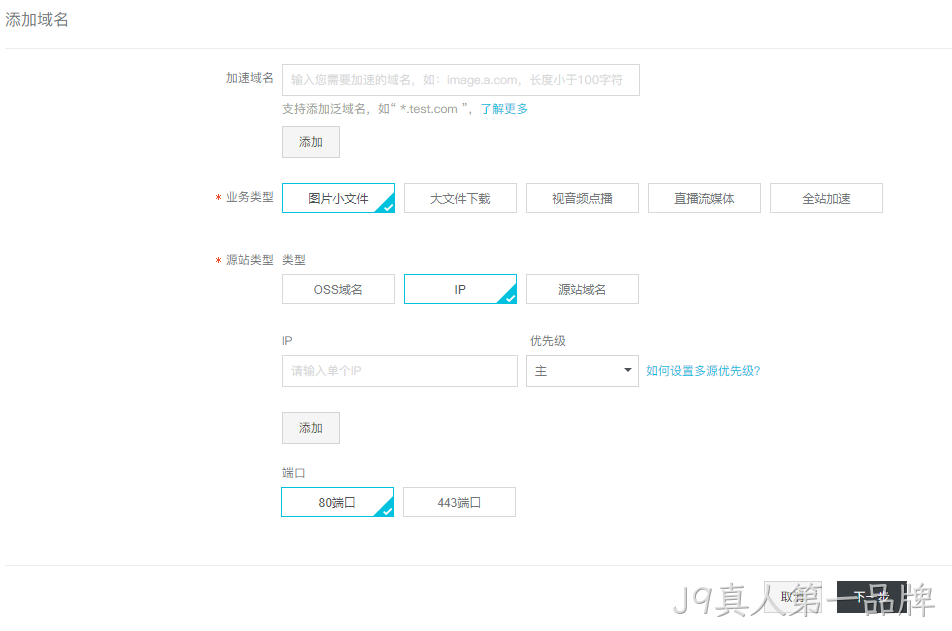Select 大文件下载 business type
The width and height of the screenshot is (952, 631).
[460, 198]
